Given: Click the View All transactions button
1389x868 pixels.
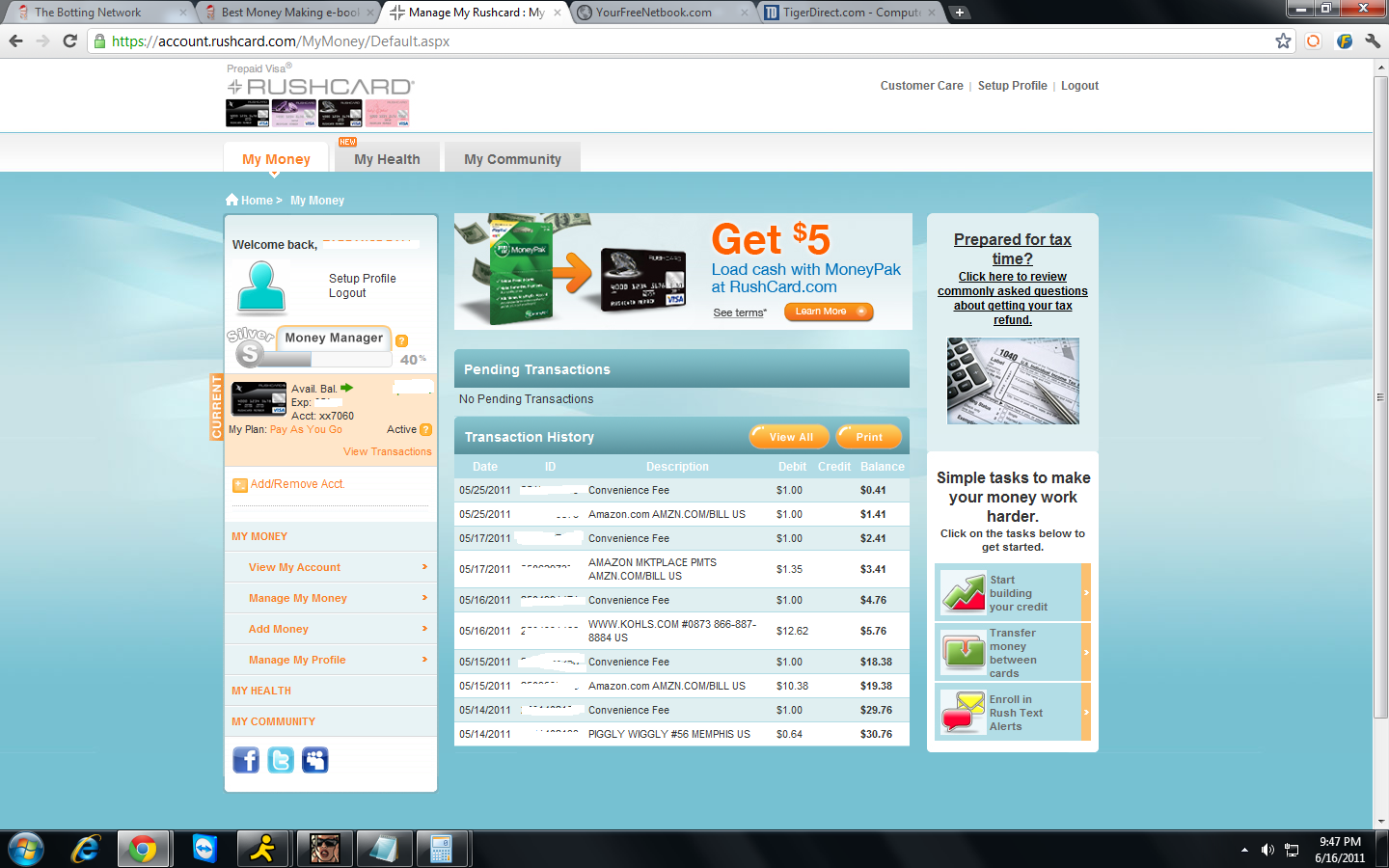Looking at the screenshot, I should coord(790,437).
